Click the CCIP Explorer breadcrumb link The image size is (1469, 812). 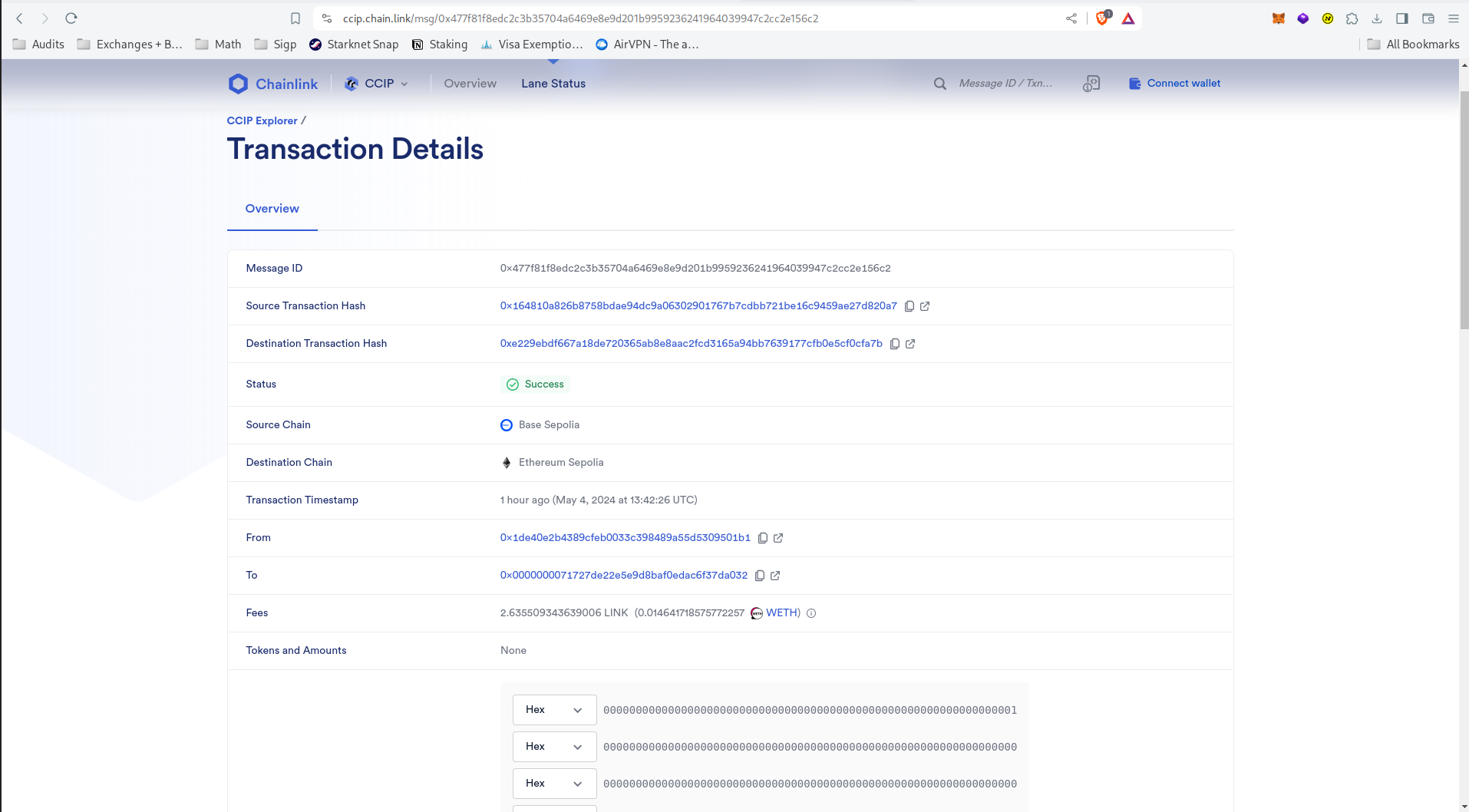(x=262, y=121)
